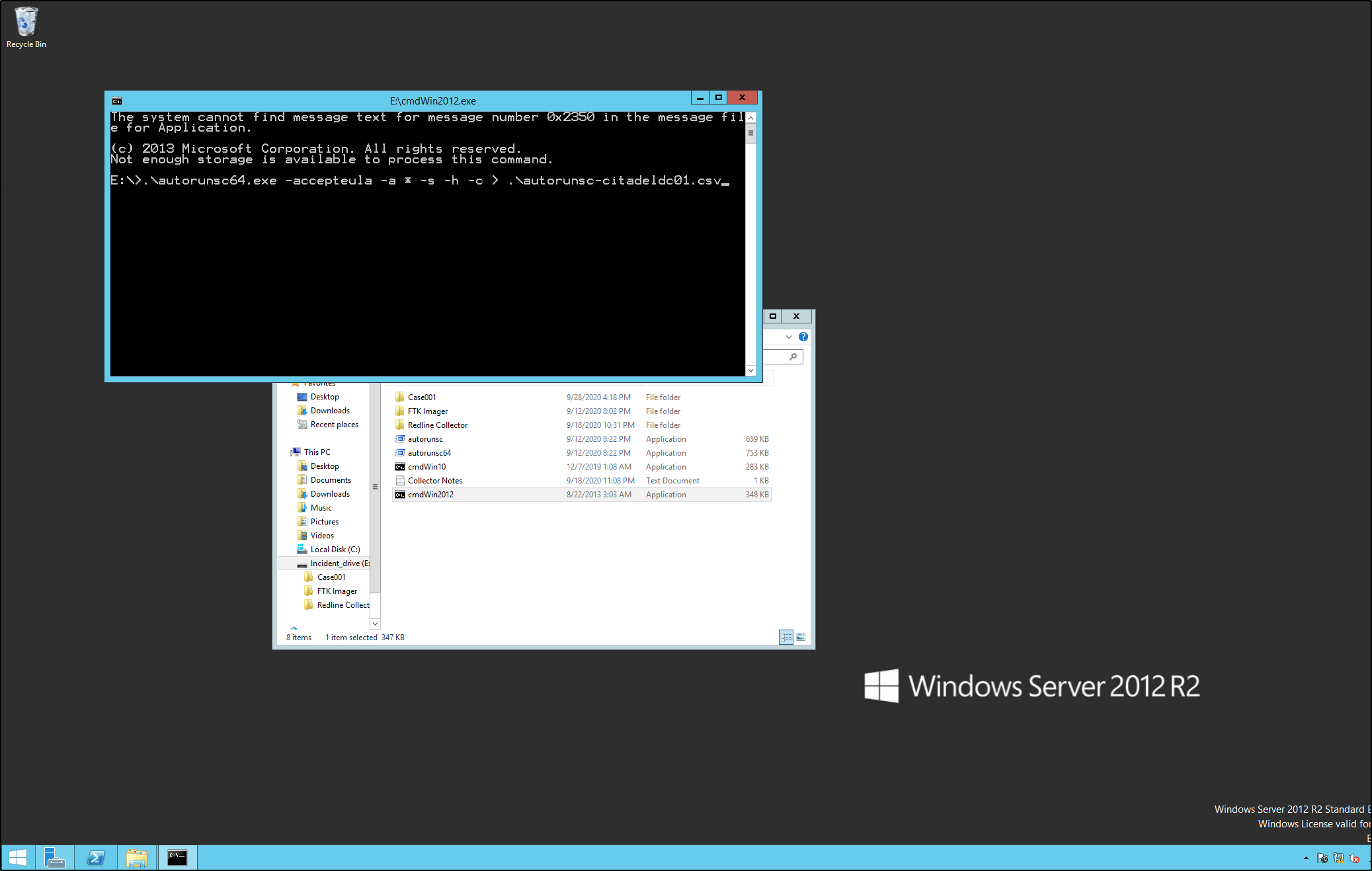1372x871 pixels.
Task: Click the Text Document type cell
Action: (x=672, y=481)
